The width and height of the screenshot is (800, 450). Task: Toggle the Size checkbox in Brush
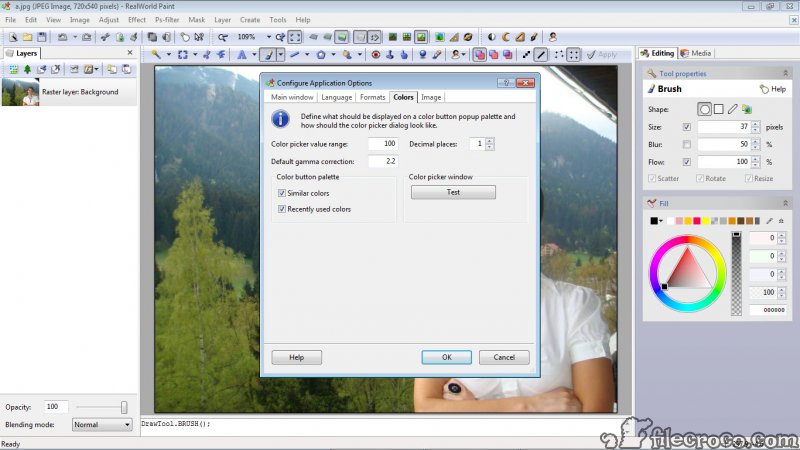[x=687, y=127]
